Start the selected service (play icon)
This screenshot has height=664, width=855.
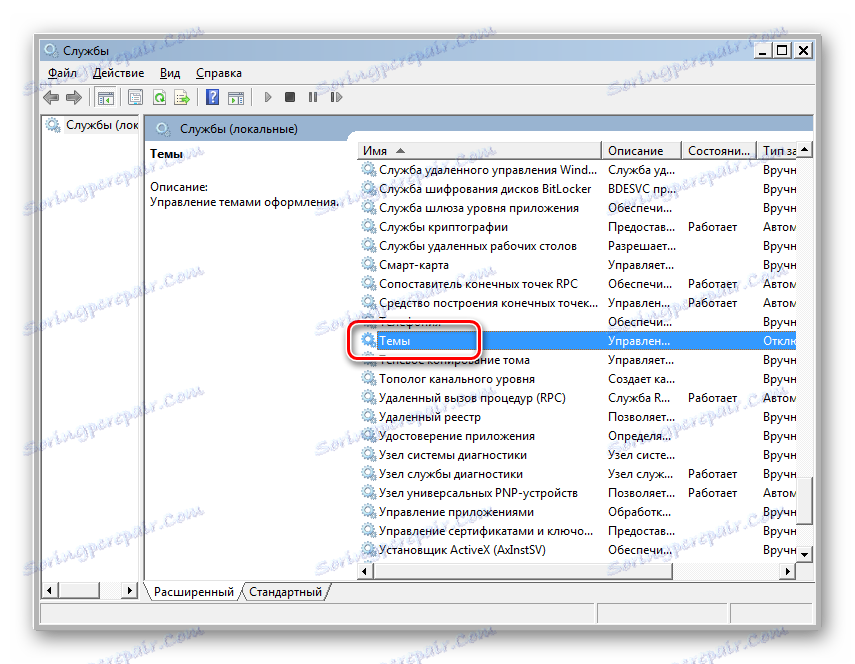(268, 98)
